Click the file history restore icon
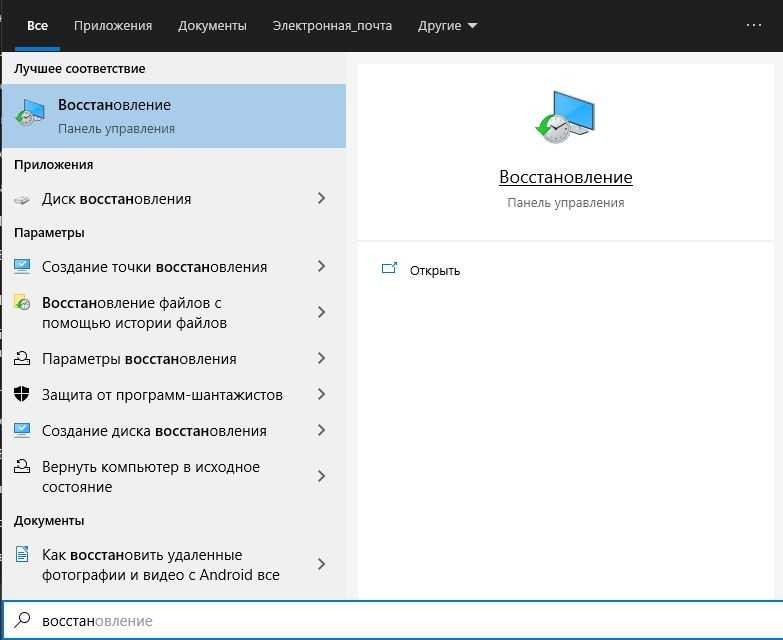 coord(22,303)
